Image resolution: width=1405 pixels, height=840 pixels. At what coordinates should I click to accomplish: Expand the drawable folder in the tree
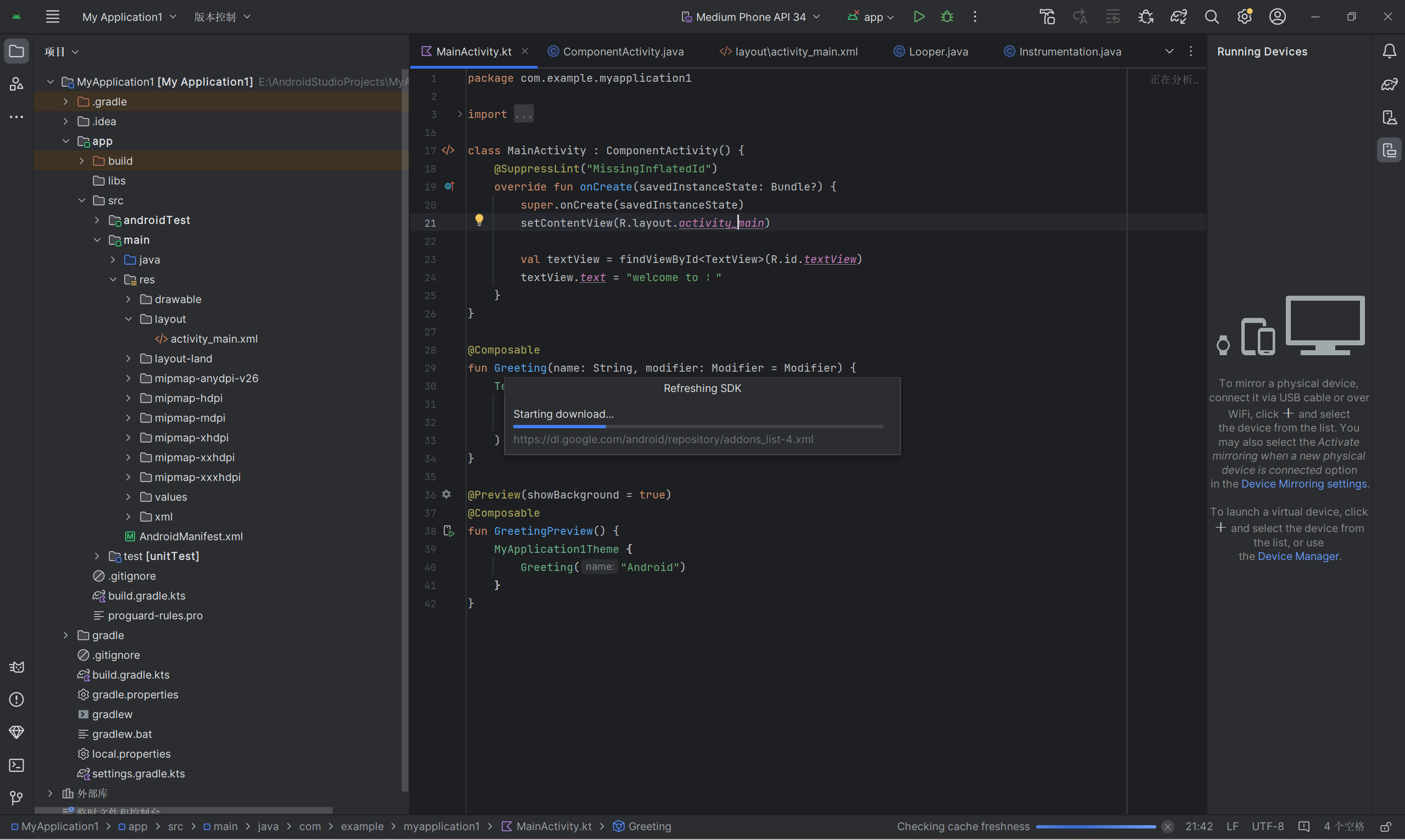pos(128,299)
